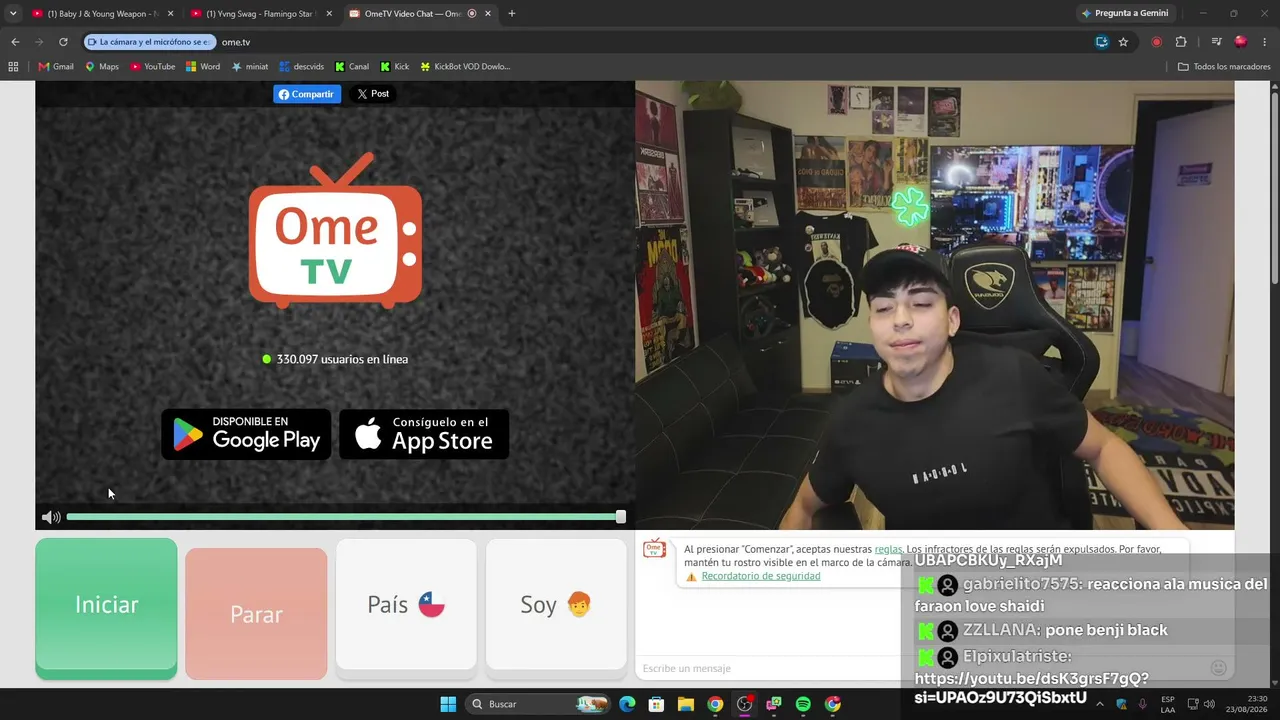This screenshot has height=720, width=1280.
Task: Bookmark this page with the star icon
Action: pos(1123,42)
